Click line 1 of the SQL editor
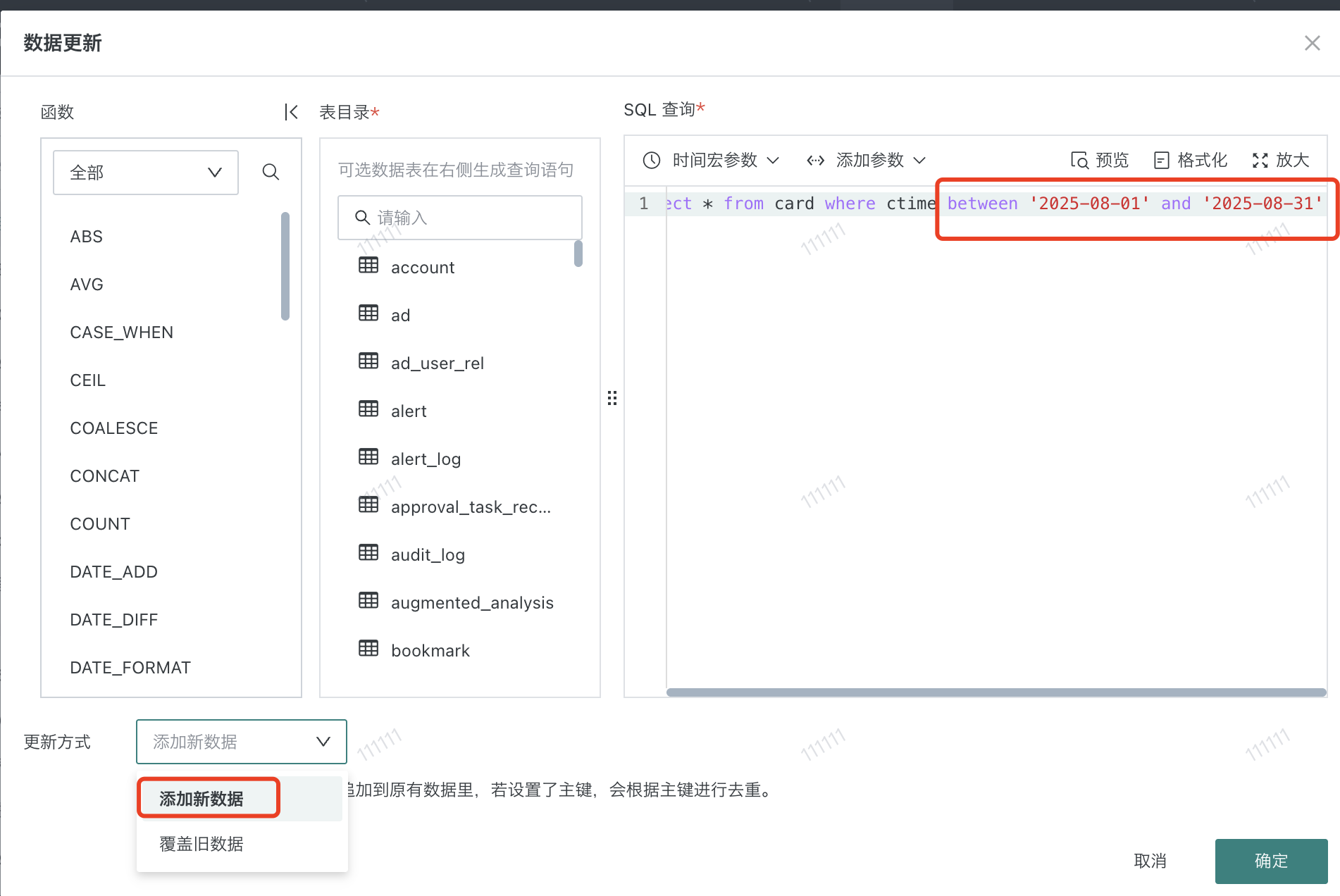This screenshot has height=896, width=1340. pyautogui.click(x=996, y=204)
